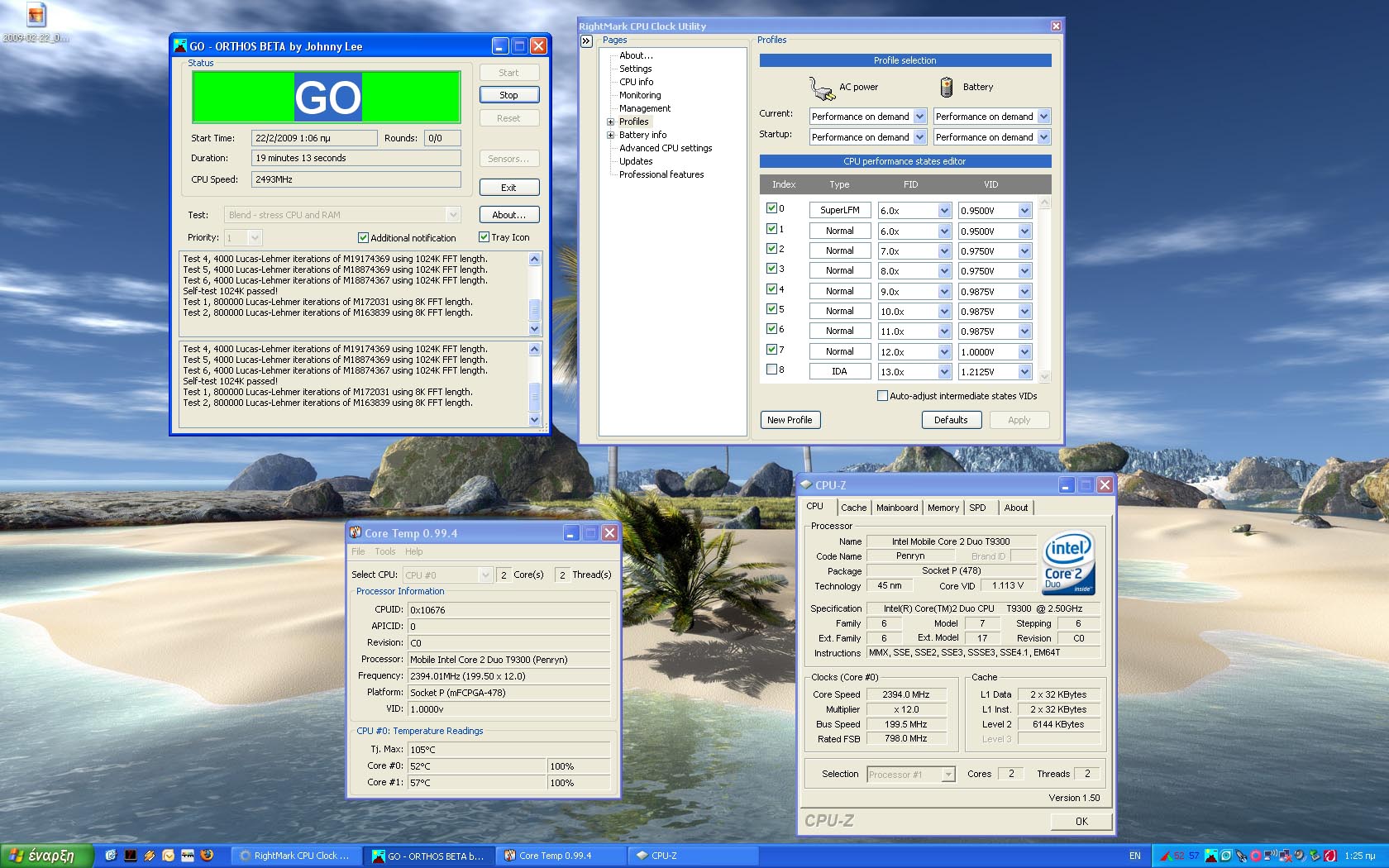Open the Startup Battery profile dropdown
This screenshot has height=868, width=1389.
coord(1043,137)
